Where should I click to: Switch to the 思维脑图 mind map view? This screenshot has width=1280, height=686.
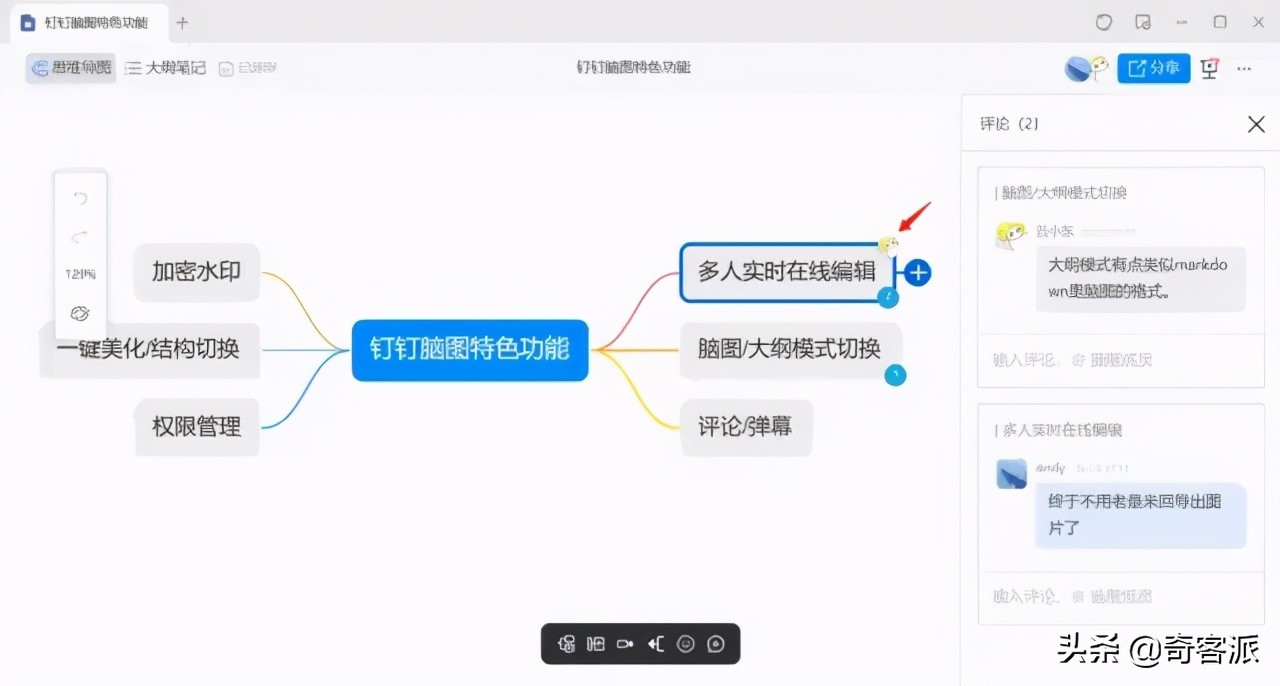(71, 68)
